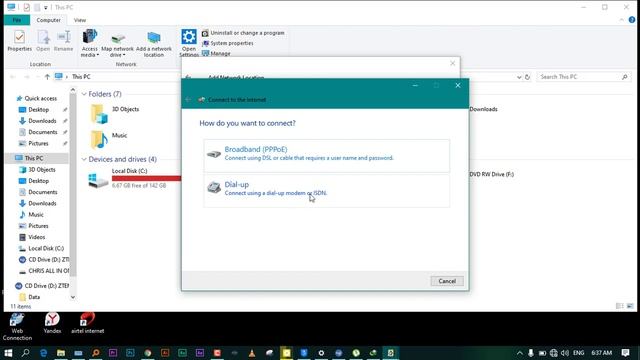
Task: Open pinned Documents under Quick access
Action: click(42, 132)
